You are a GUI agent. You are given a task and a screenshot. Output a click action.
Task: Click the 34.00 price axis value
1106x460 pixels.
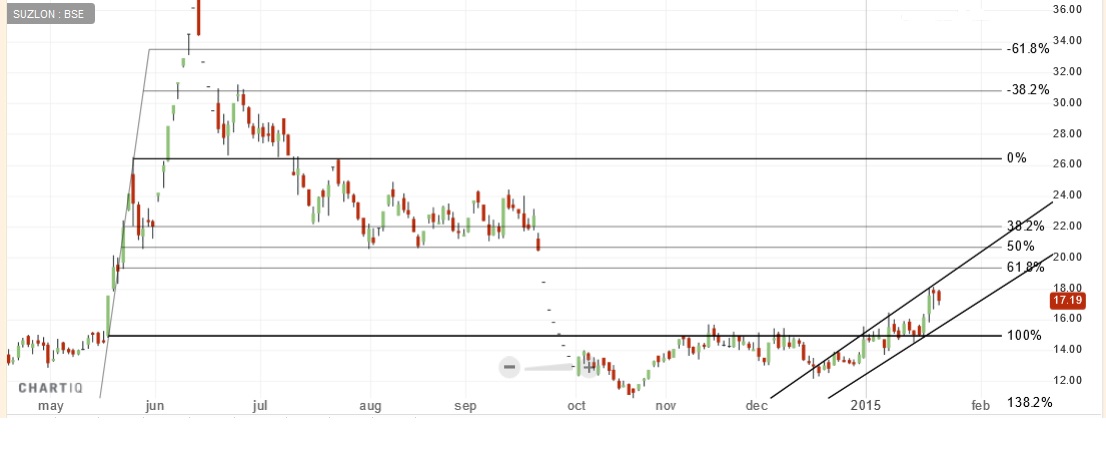point(1067,40)
